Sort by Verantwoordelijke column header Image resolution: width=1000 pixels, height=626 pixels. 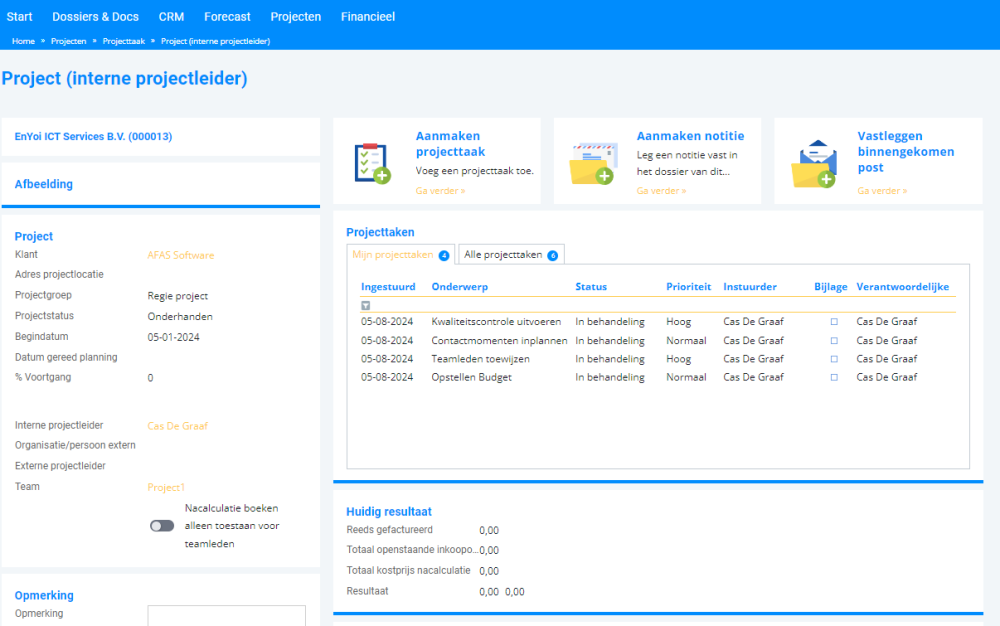click(902, 287)
